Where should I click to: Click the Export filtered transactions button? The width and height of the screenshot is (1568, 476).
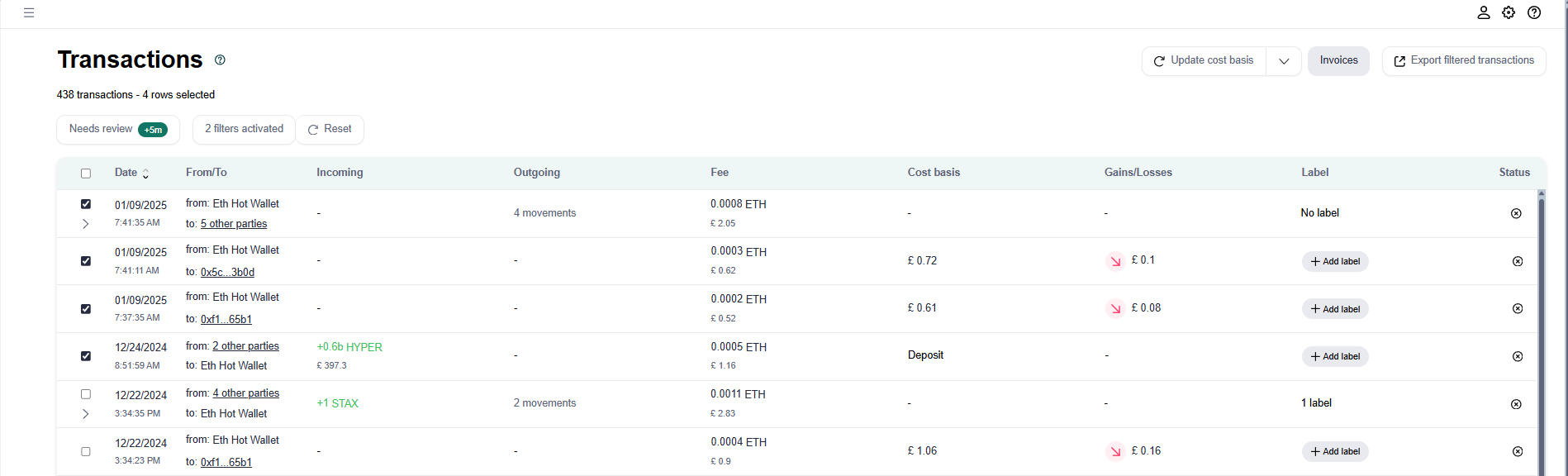[x=1463, y=61]
